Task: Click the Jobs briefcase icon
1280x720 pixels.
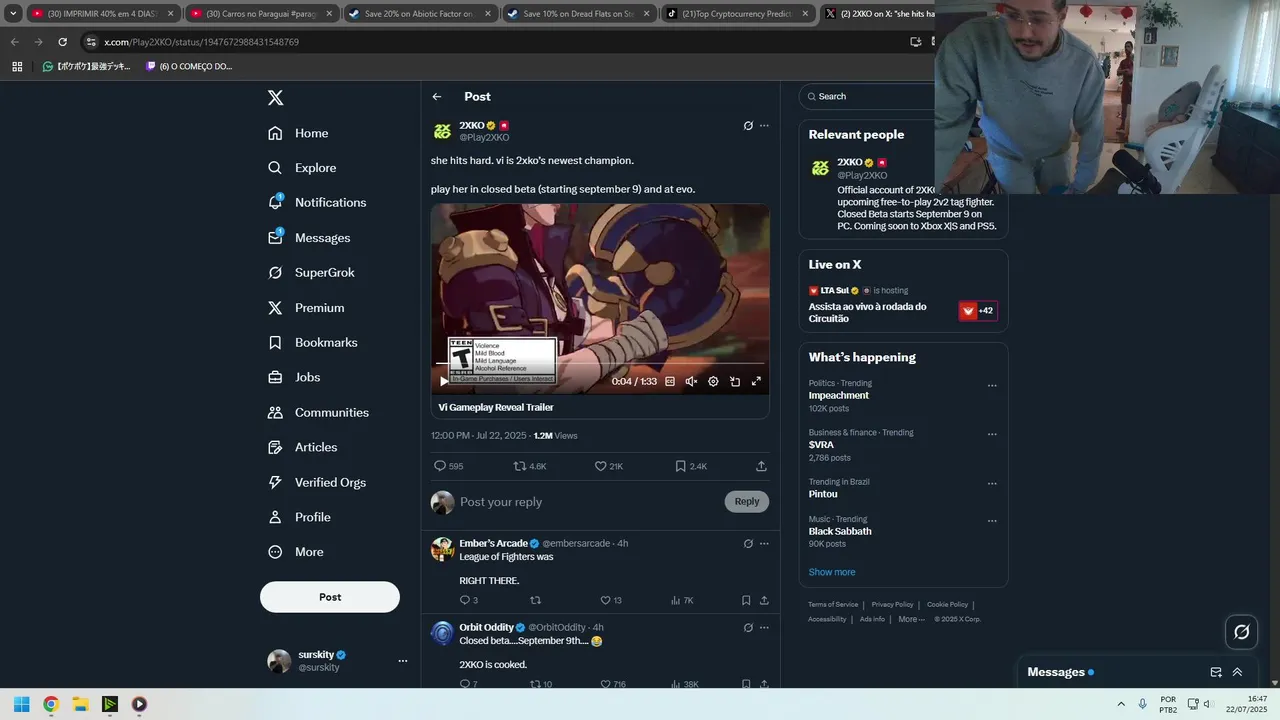Action: (275, 377)
